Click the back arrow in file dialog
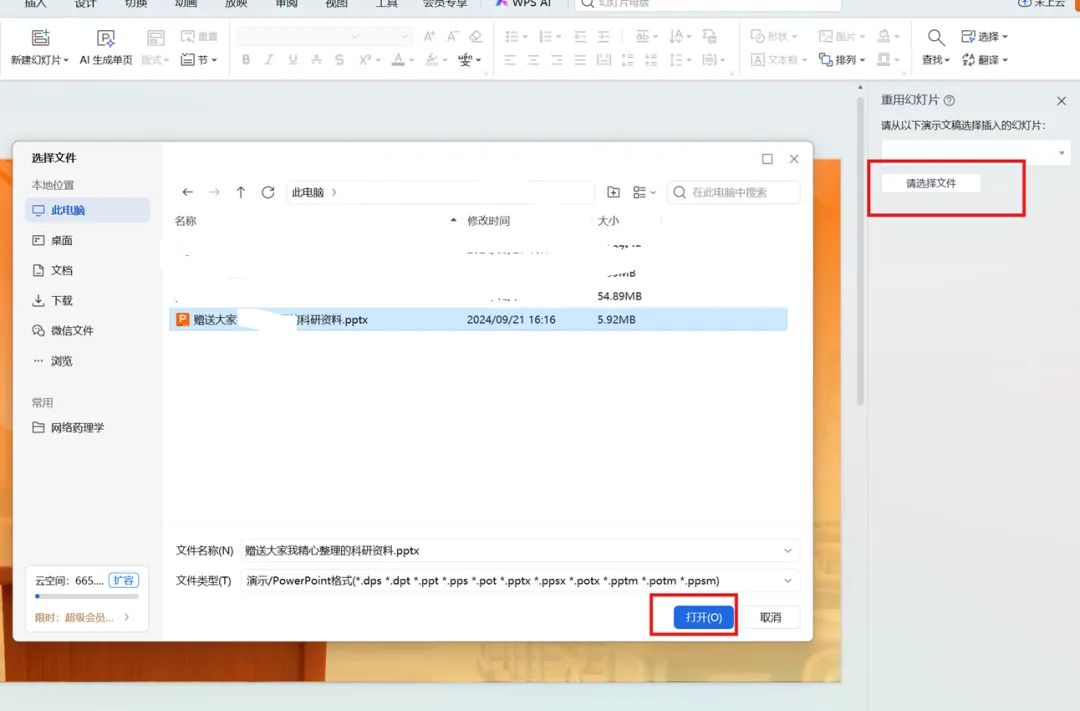 187,192
